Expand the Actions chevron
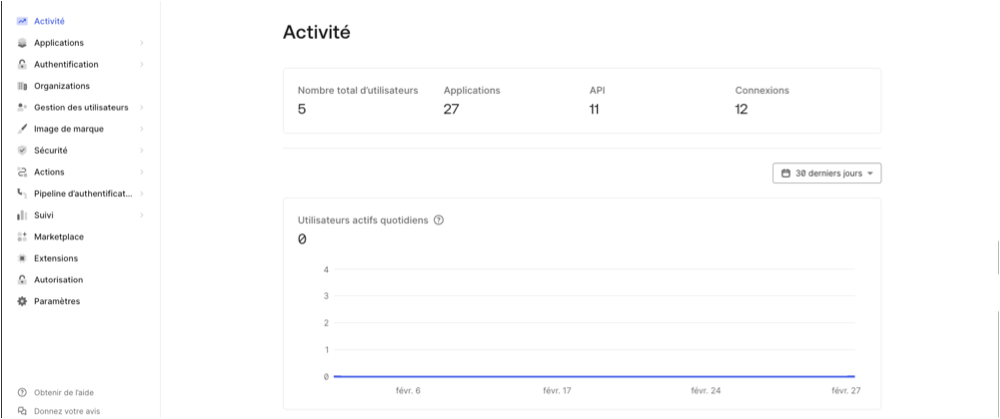 pyautogui.click(x=142, y=172)
